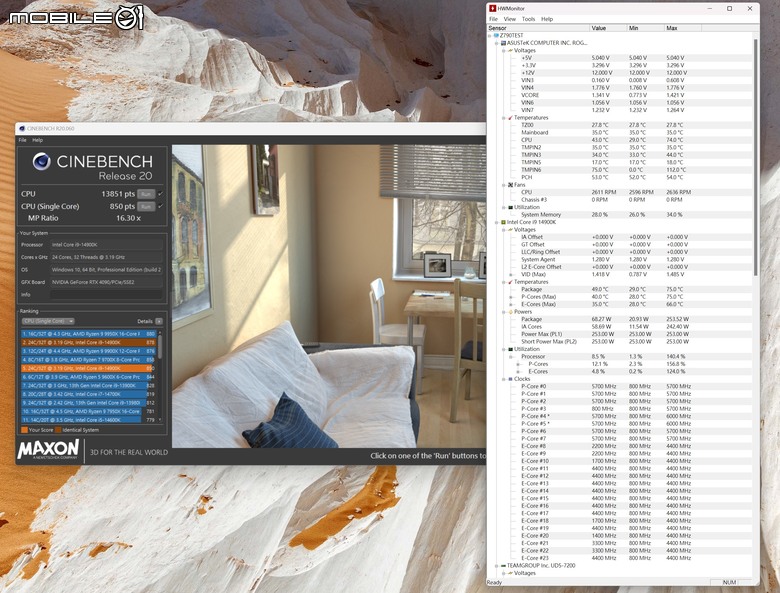The width and height of the screenshot is (780, 593).
Task: Collapse the Clocks node
Action: click(x=503, y=379)
